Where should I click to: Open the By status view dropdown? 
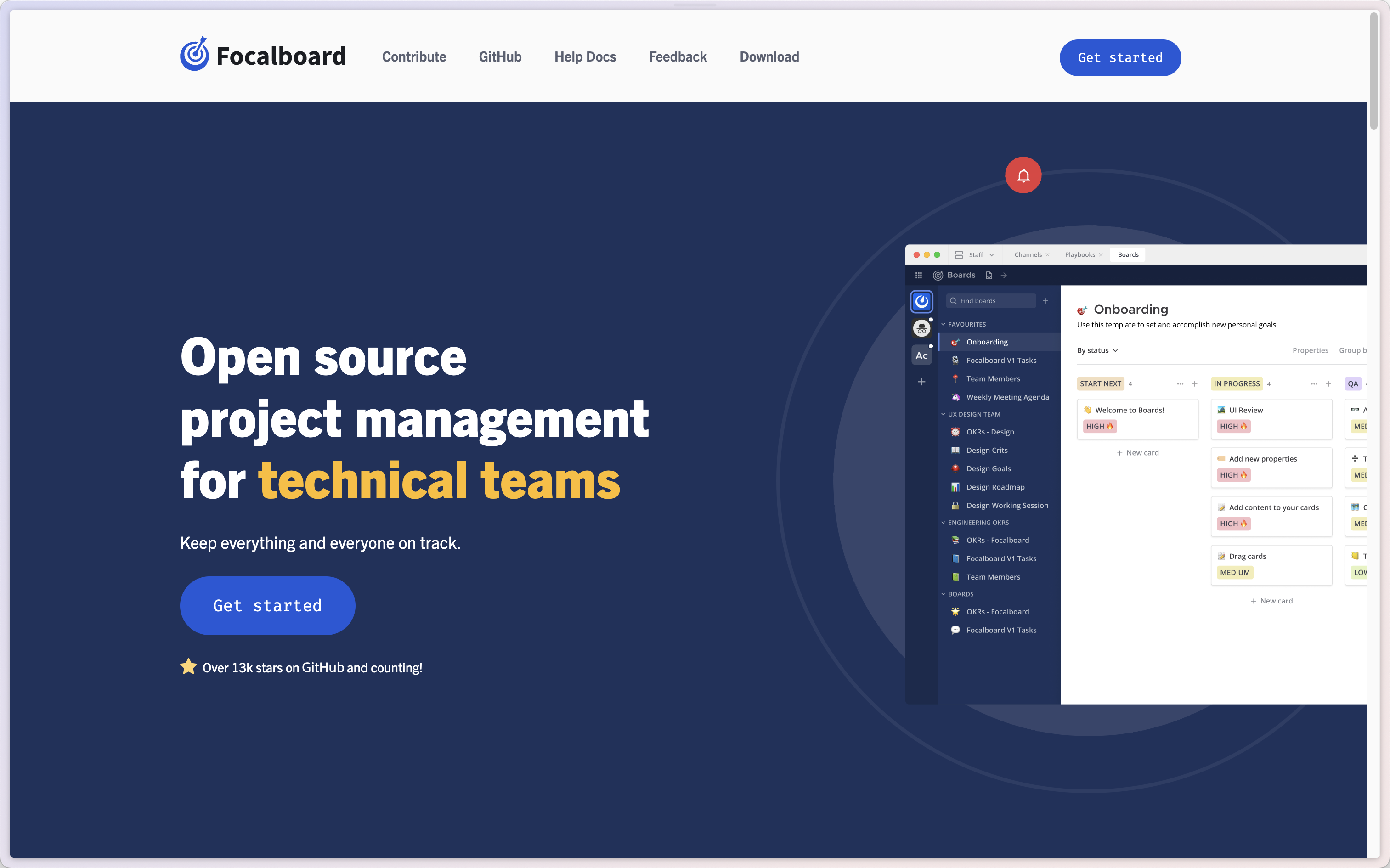(x=1097, y=350)
